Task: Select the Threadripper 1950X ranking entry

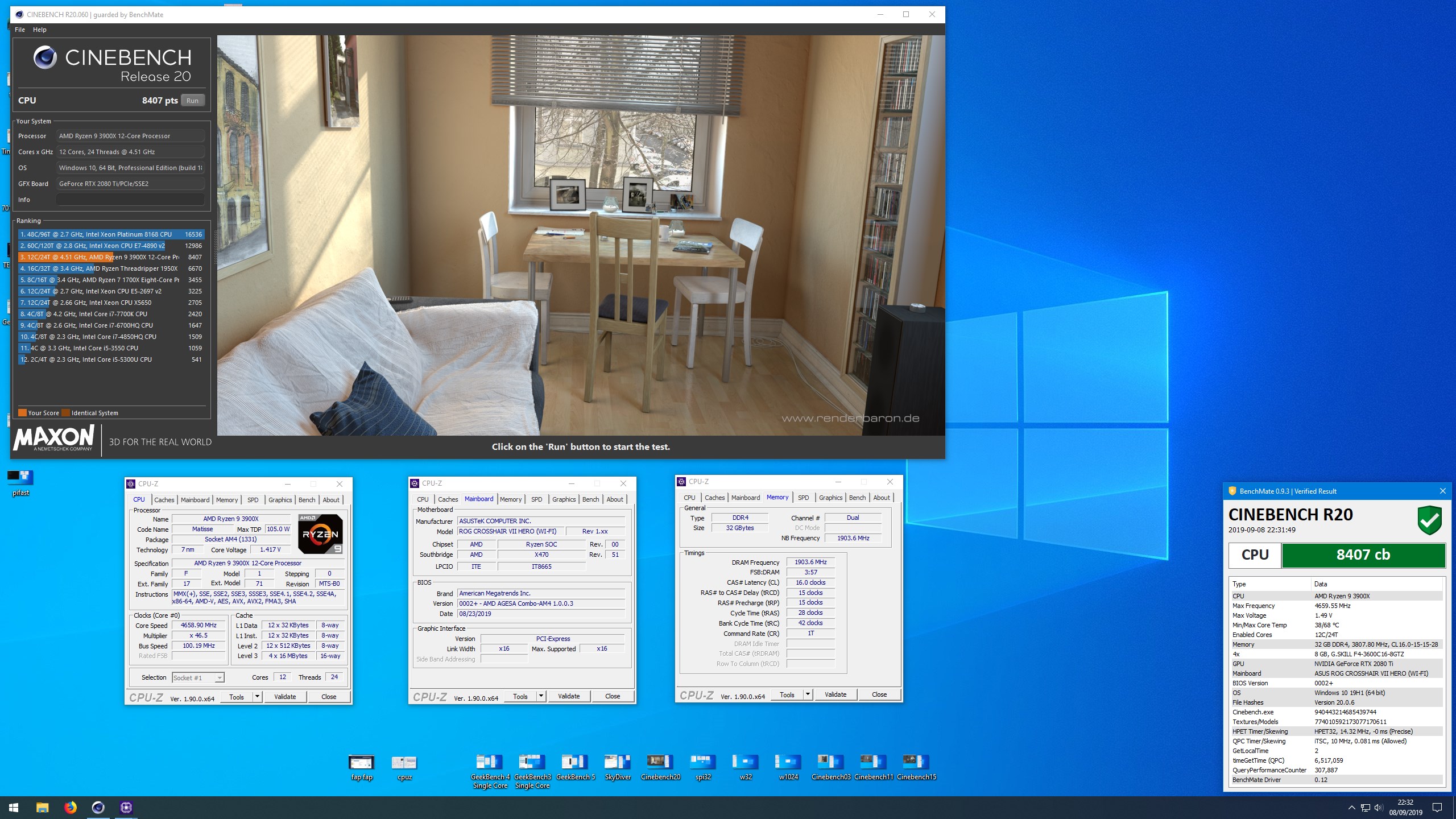Action: point(111,268)
